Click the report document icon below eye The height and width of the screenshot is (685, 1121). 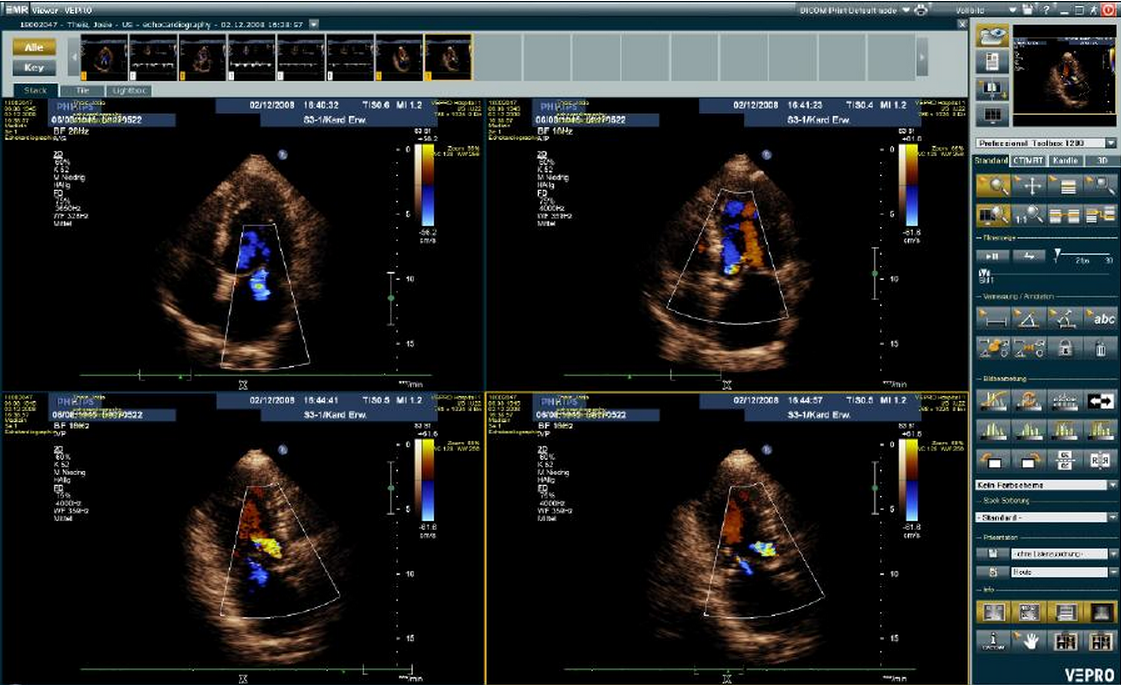click(x=993, y=62)
